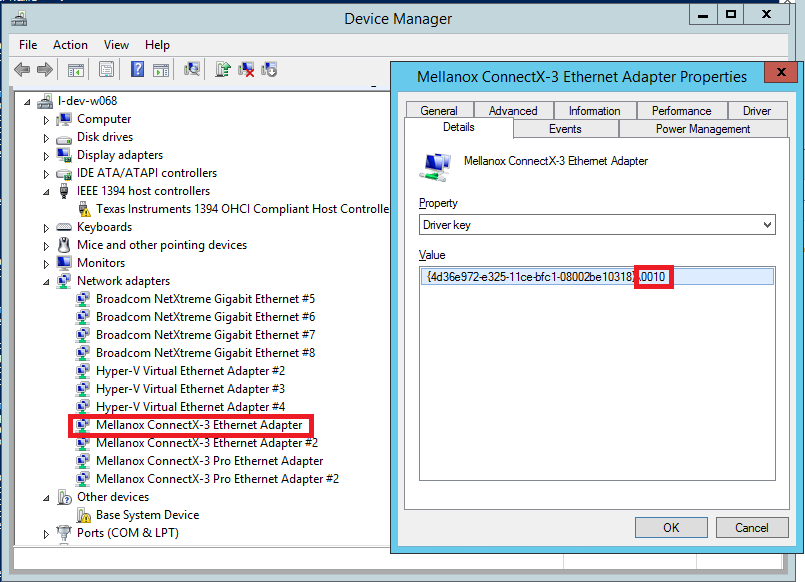805x582 pixels.
Task: Open the Action menu
Action: point(70,45)
